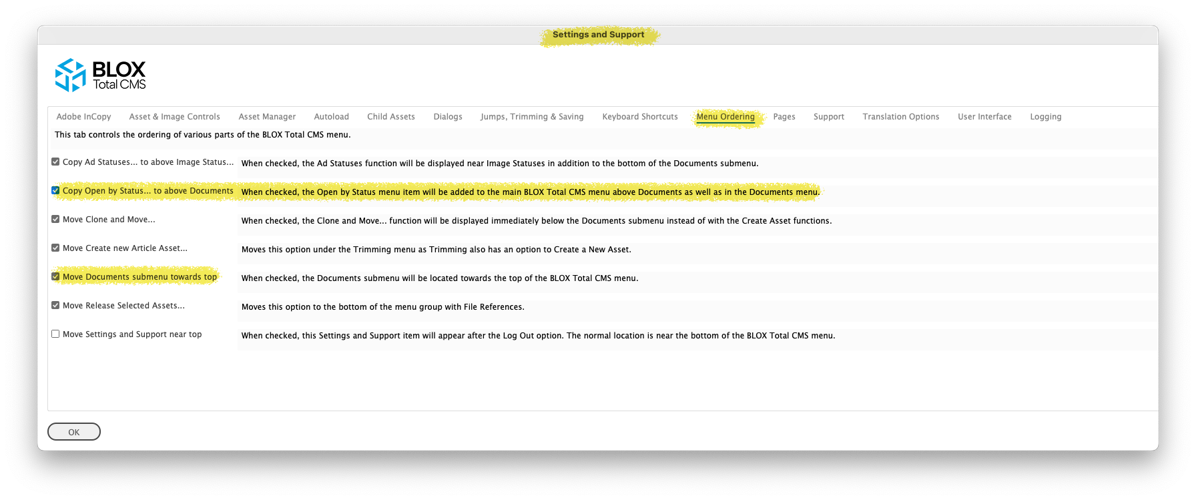Open the Keyboard Shortcuts tab
Viewport: 1196px width, 500px height.
pos(639,117)
